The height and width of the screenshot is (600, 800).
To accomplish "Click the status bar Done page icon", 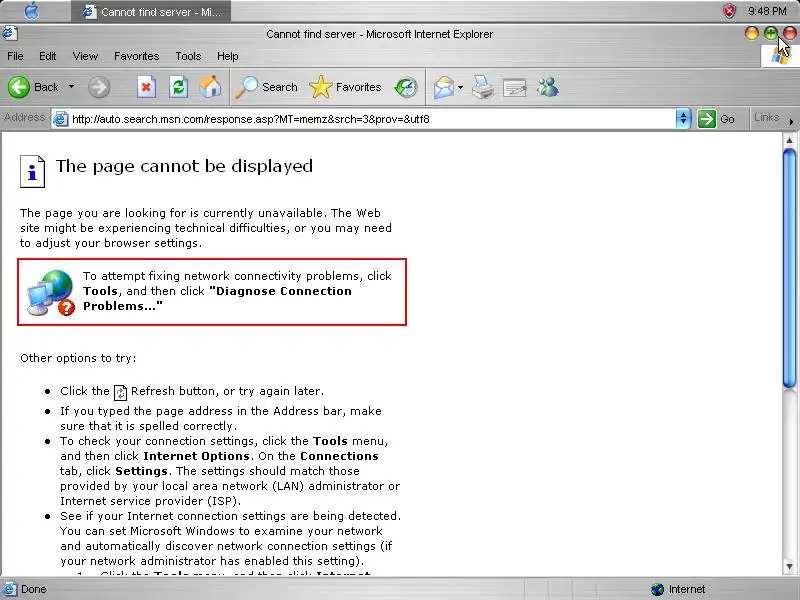I will coord(9,589).
